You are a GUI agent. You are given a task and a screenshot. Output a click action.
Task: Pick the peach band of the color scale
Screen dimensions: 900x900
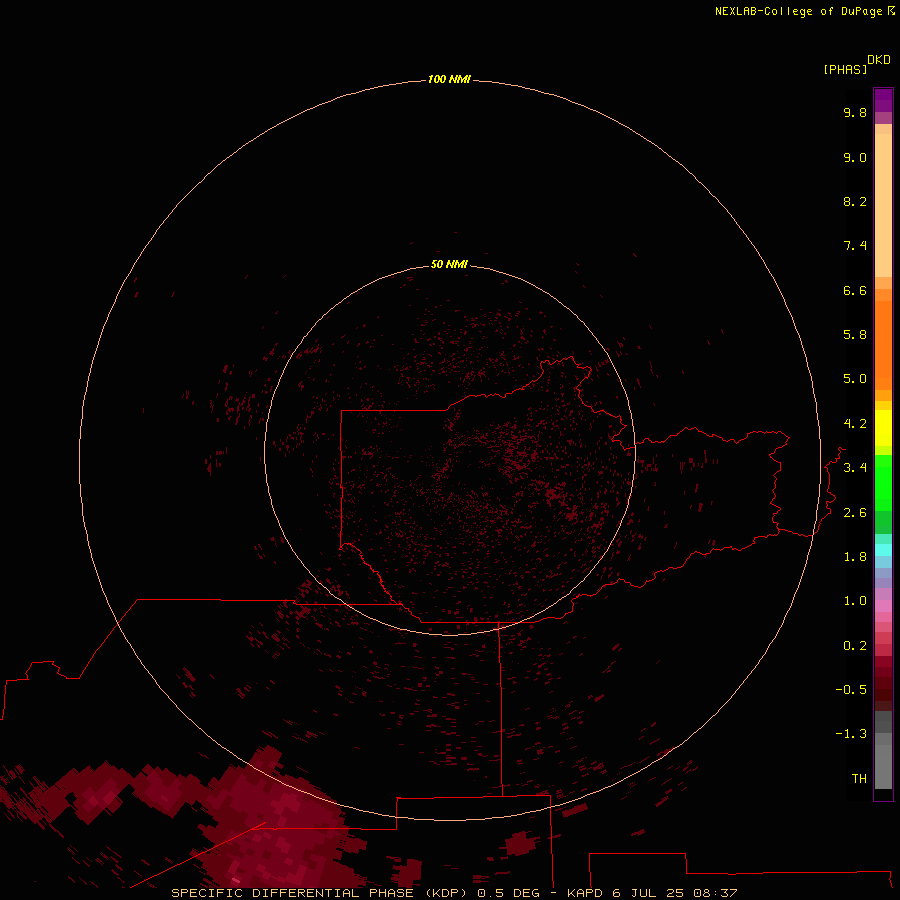pos(883,205)
